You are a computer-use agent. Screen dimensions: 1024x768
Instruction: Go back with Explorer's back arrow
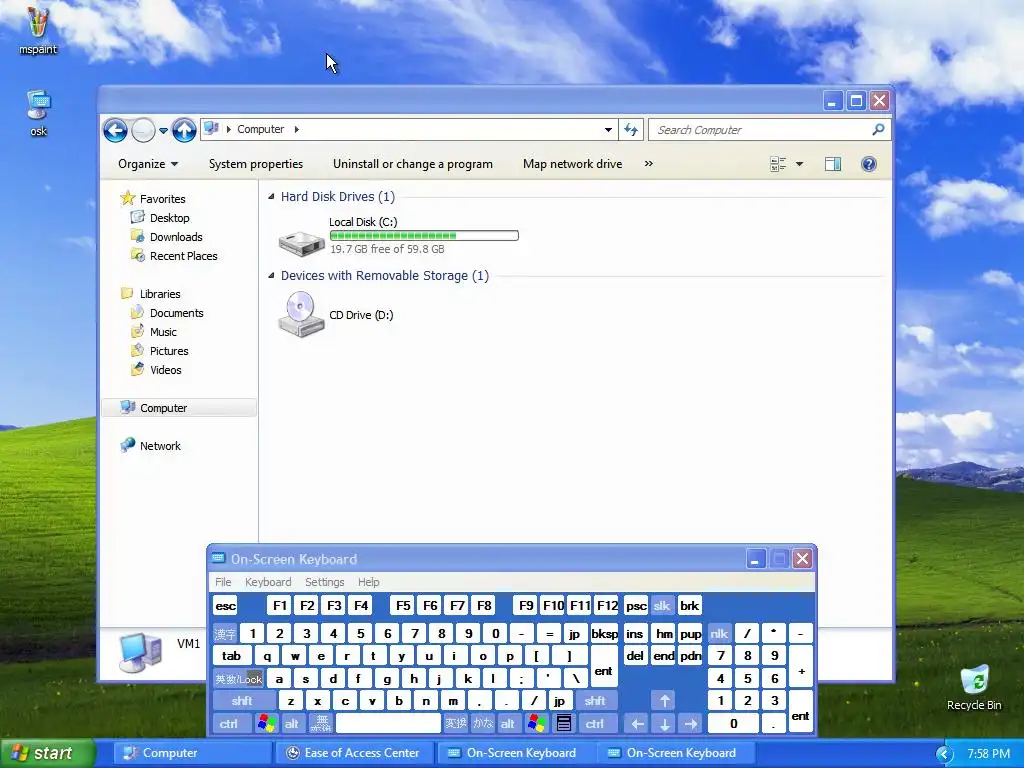tap(115, 130)
